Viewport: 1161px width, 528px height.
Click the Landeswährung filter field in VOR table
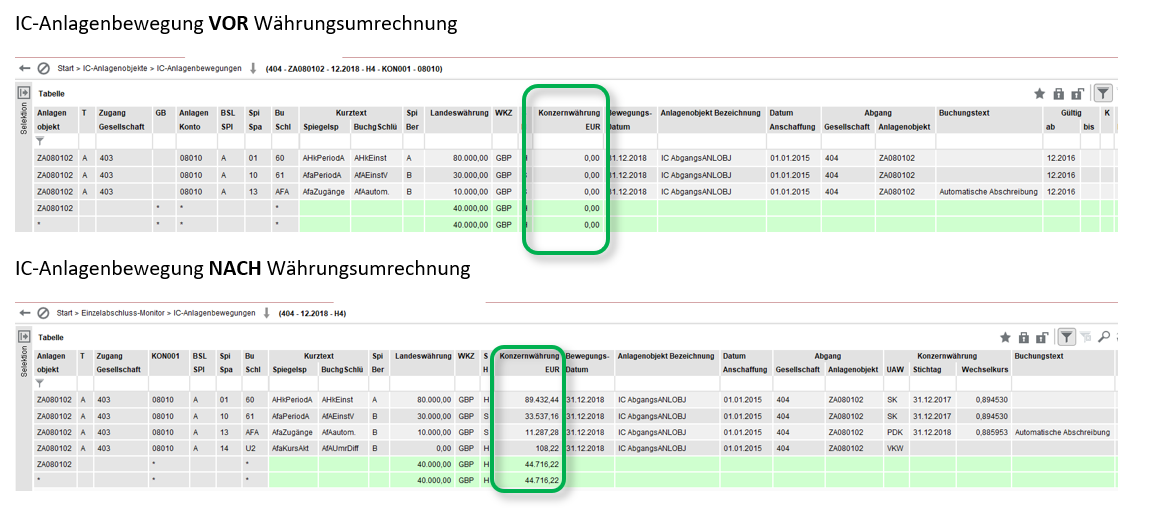coord(459,141)
